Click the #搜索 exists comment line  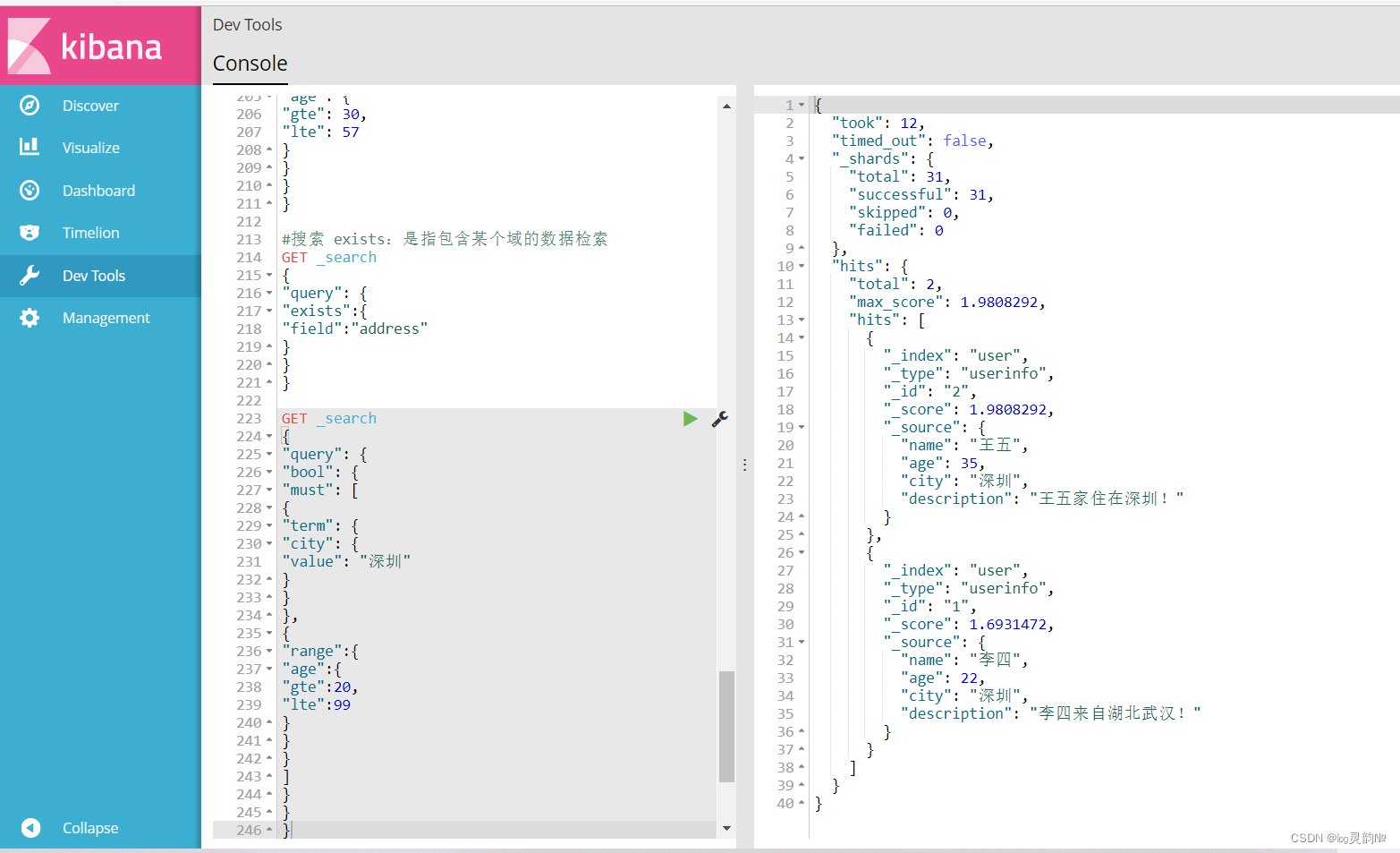(445, 239)
